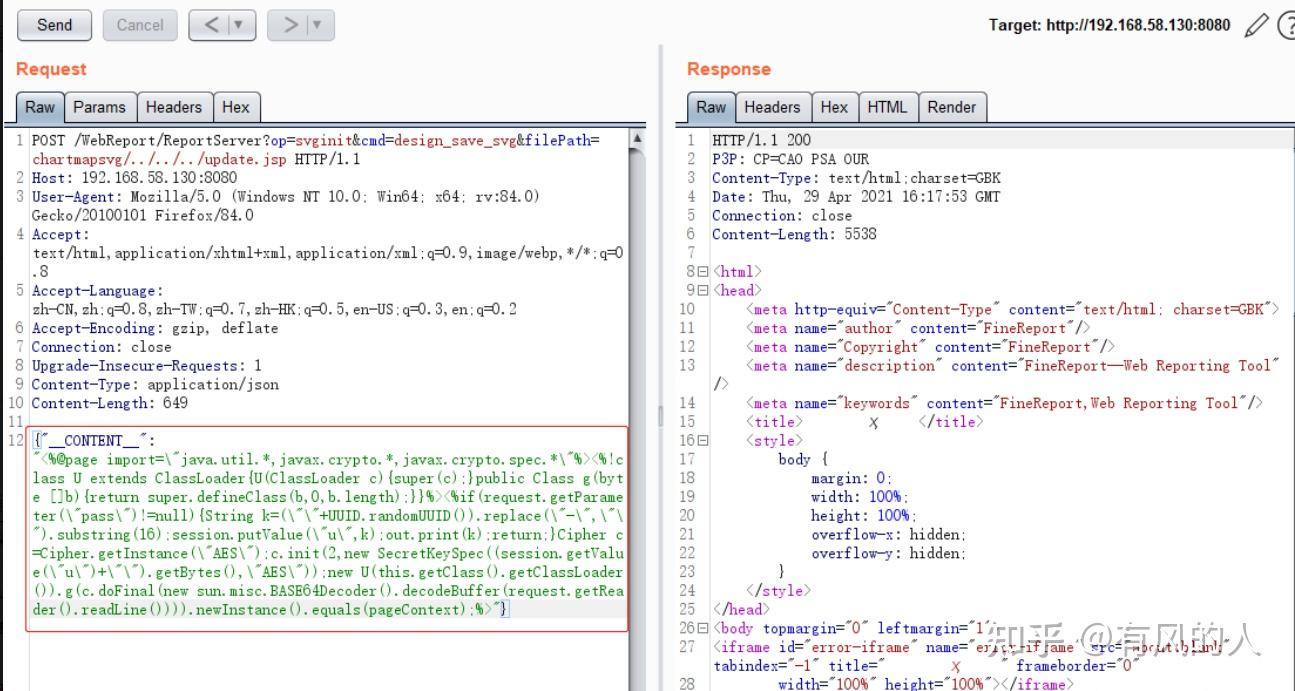Go forward to the next request in history
Screen dimensions: 1295x691
[x=291, y=25]
